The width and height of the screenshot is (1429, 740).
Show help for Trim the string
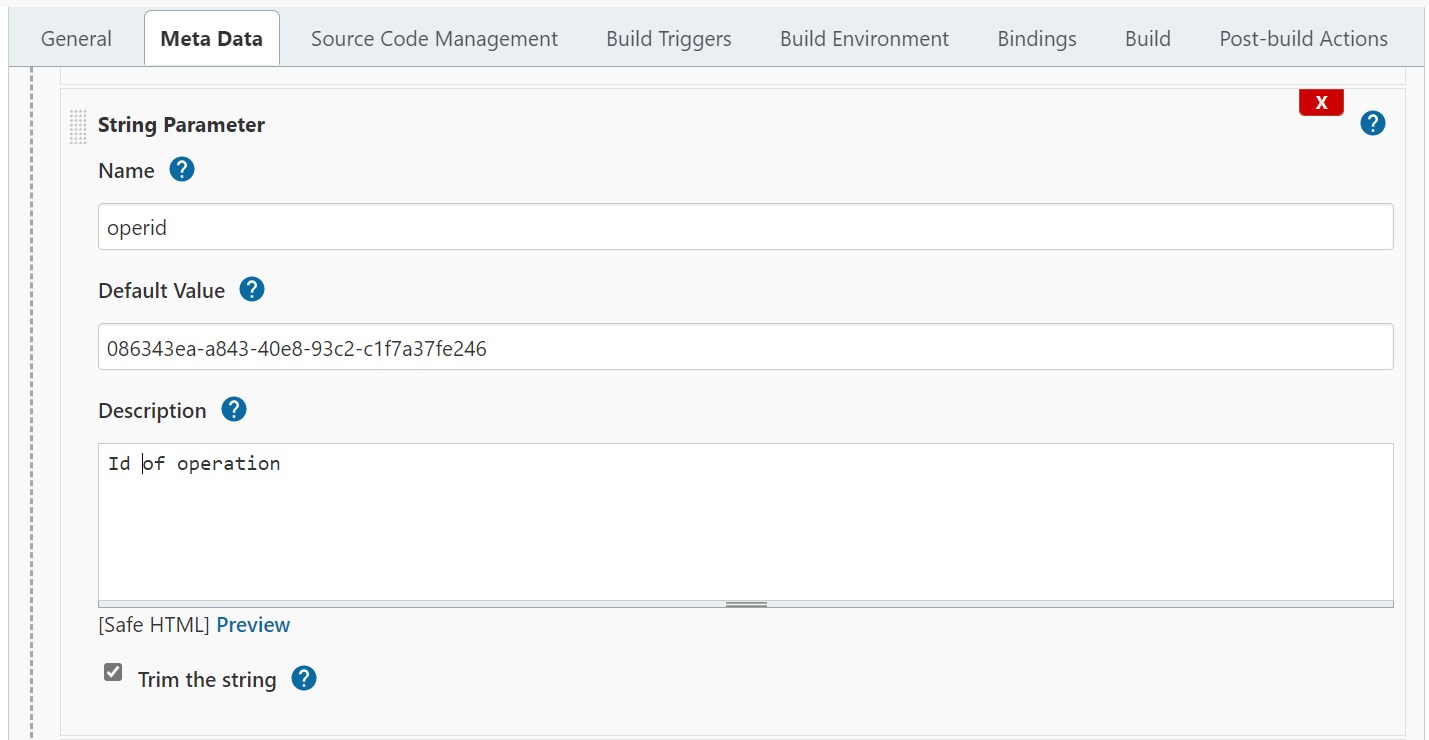pos(304,679)
